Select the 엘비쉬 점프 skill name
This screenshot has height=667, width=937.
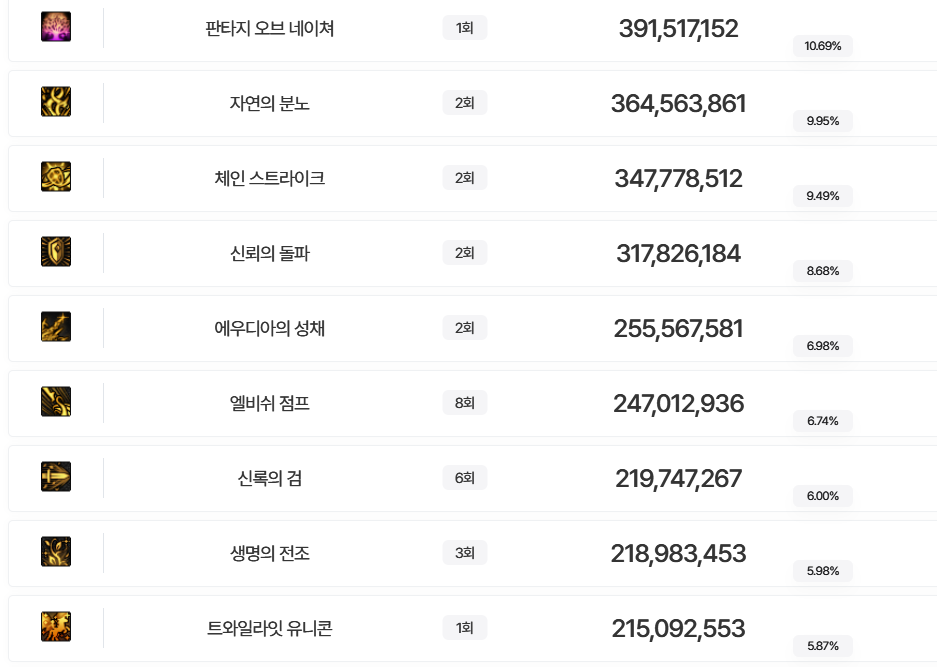[x=269, y=403]
